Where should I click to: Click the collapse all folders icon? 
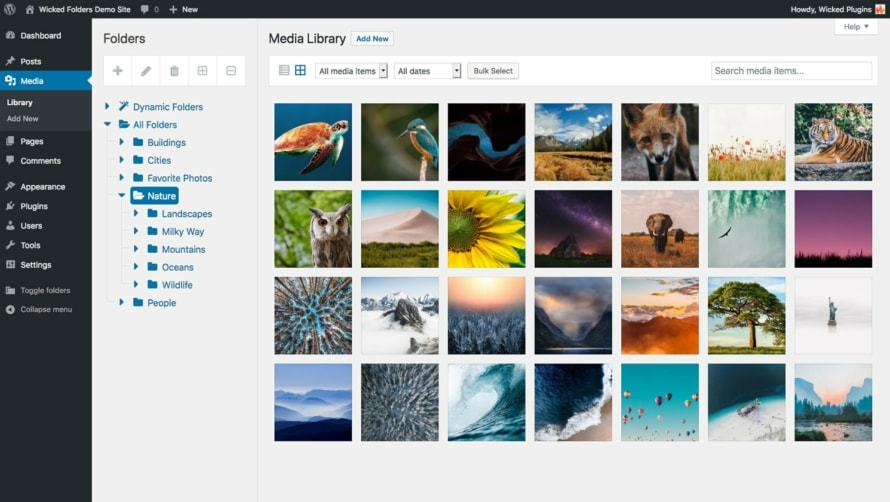(231, 71)
